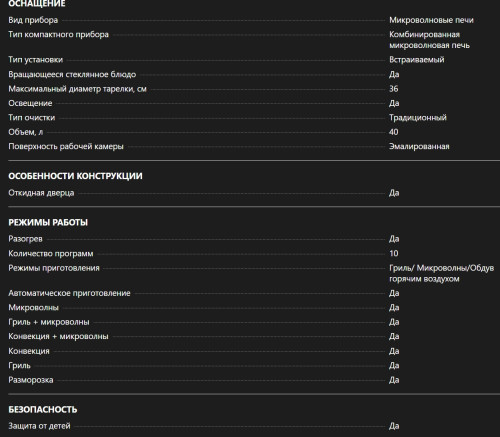Screen dimensions: 500x437
Task: Click the ОСОБЕННОСТИ КОНСТРУКЦИИ section heading
Action: 75,176
